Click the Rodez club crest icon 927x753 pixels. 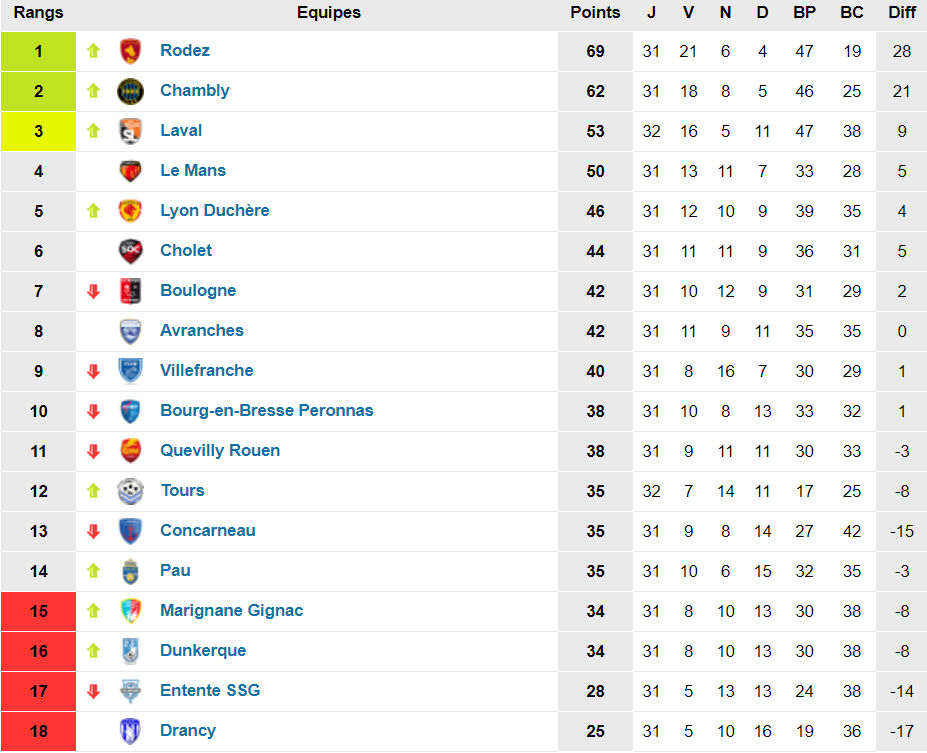click(130, 51)
